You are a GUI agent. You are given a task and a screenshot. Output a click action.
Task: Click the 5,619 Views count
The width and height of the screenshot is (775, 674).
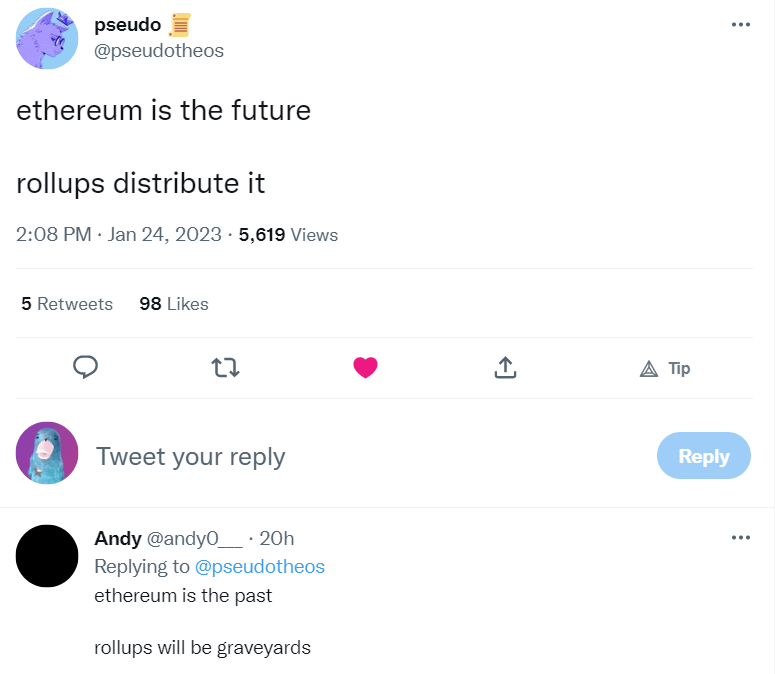pos(288,235)
